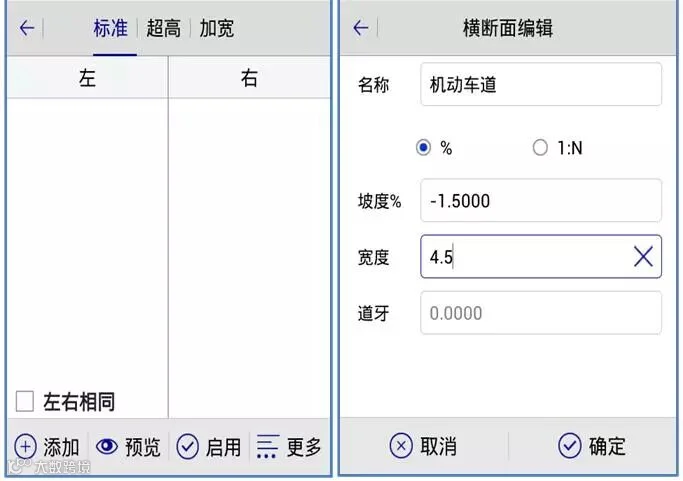Edit the 名称 field 机动车道
This screenshot has height=481, width=683.
tap(541, 84)
